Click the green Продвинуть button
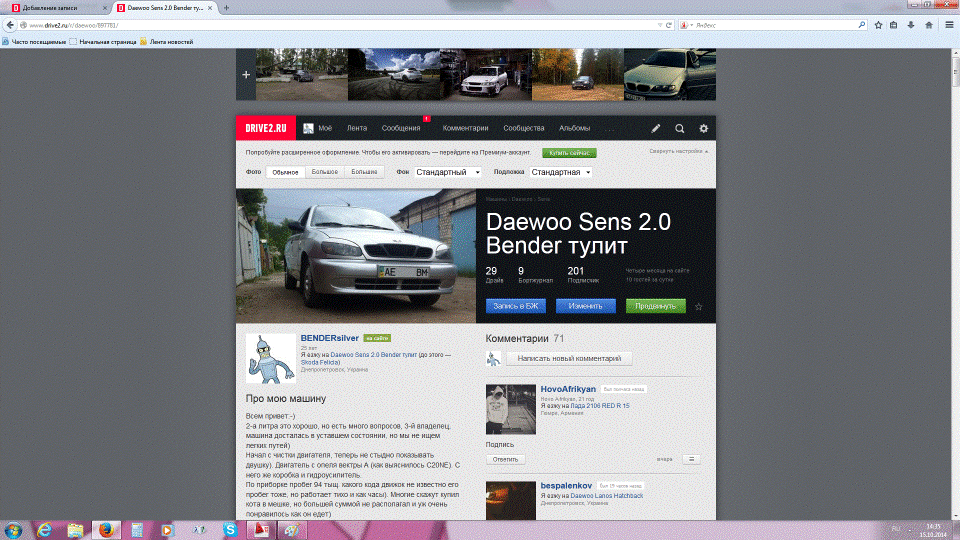The image size is (960, 540). tap(656, 306)
